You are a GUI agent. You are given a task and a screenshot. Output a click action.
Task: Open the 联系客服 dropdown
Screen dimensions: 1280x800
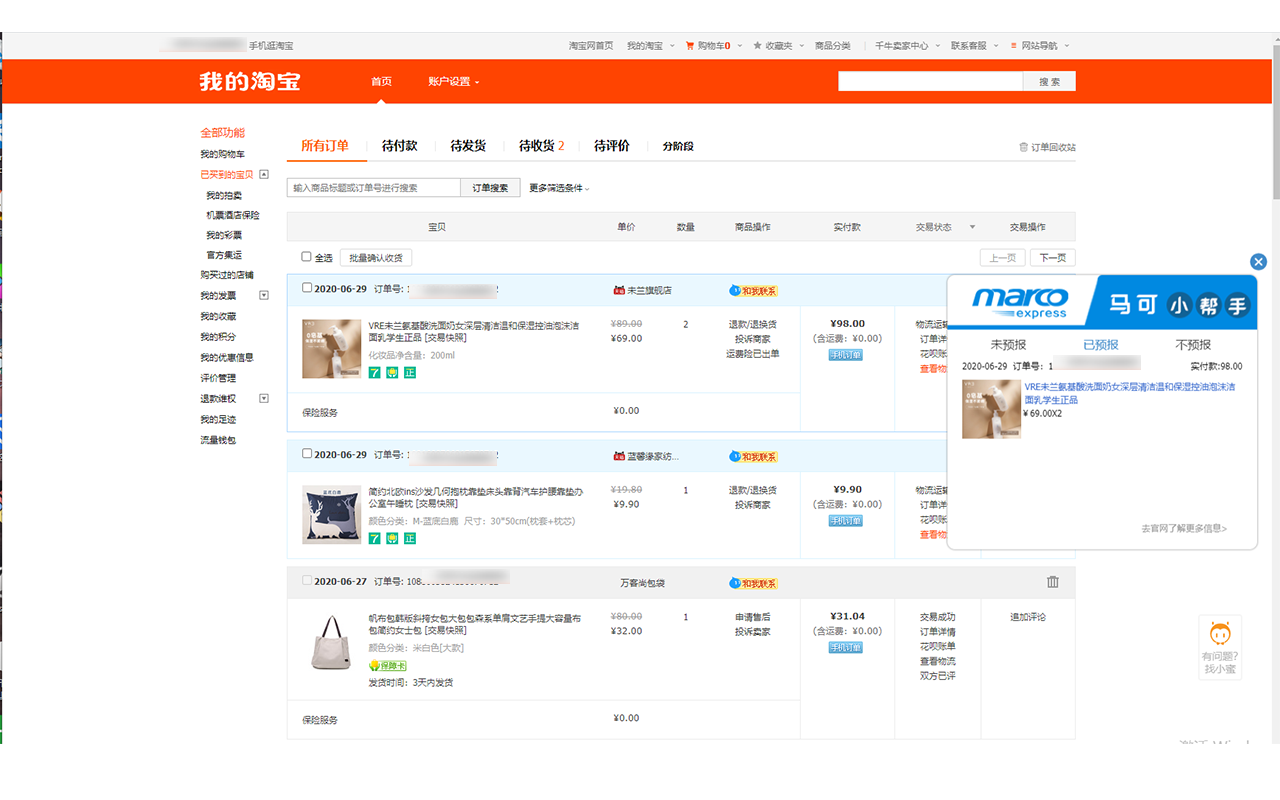973,46
